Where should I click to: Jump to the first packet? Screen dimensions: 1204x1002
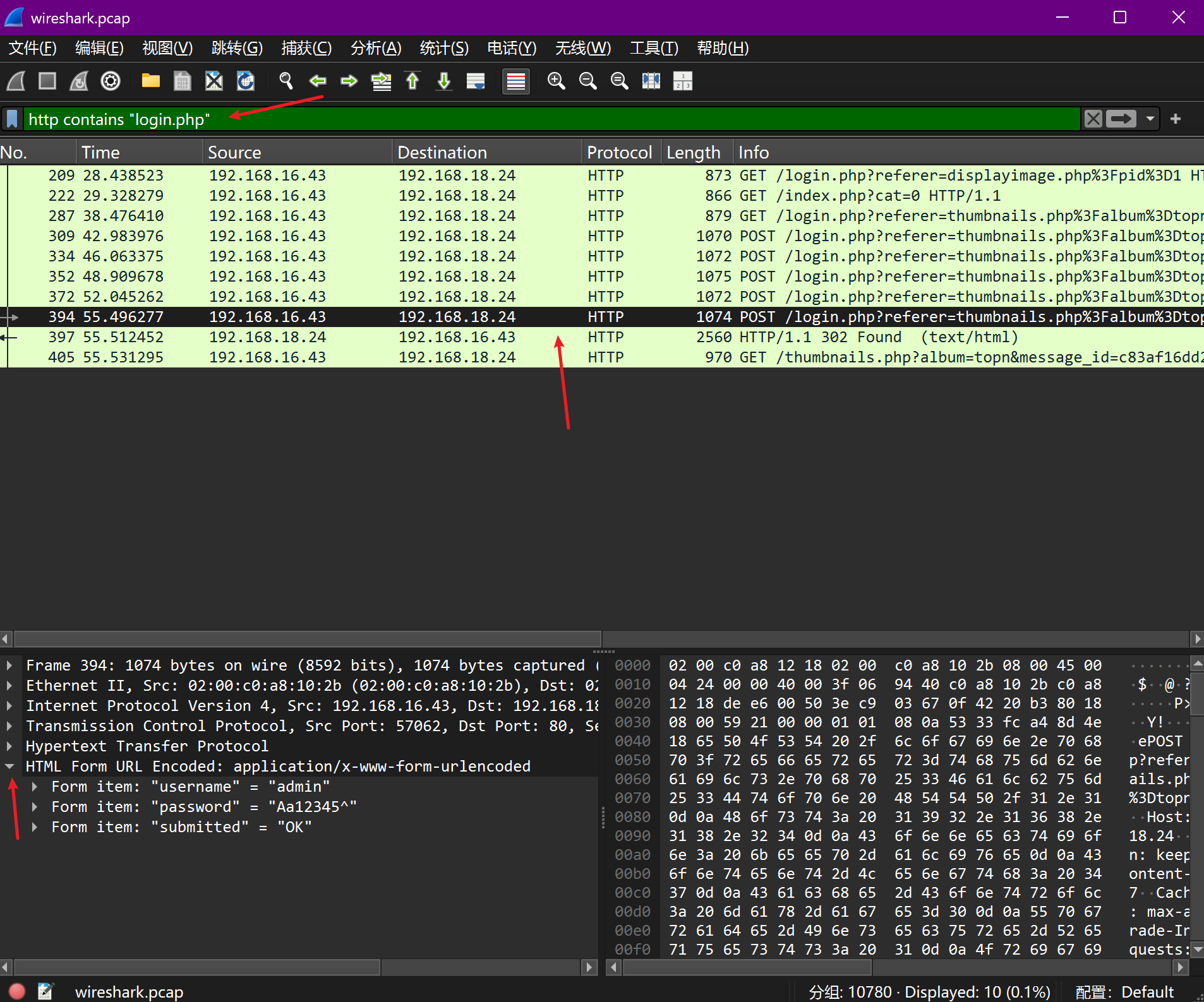coord(412,81)
